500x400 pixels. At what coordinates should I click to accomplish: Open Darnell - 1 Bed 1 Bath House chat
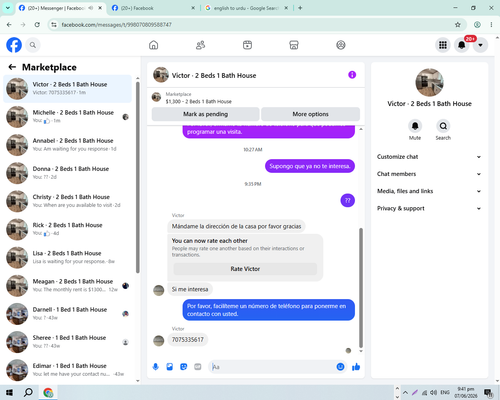pos(67,314)
